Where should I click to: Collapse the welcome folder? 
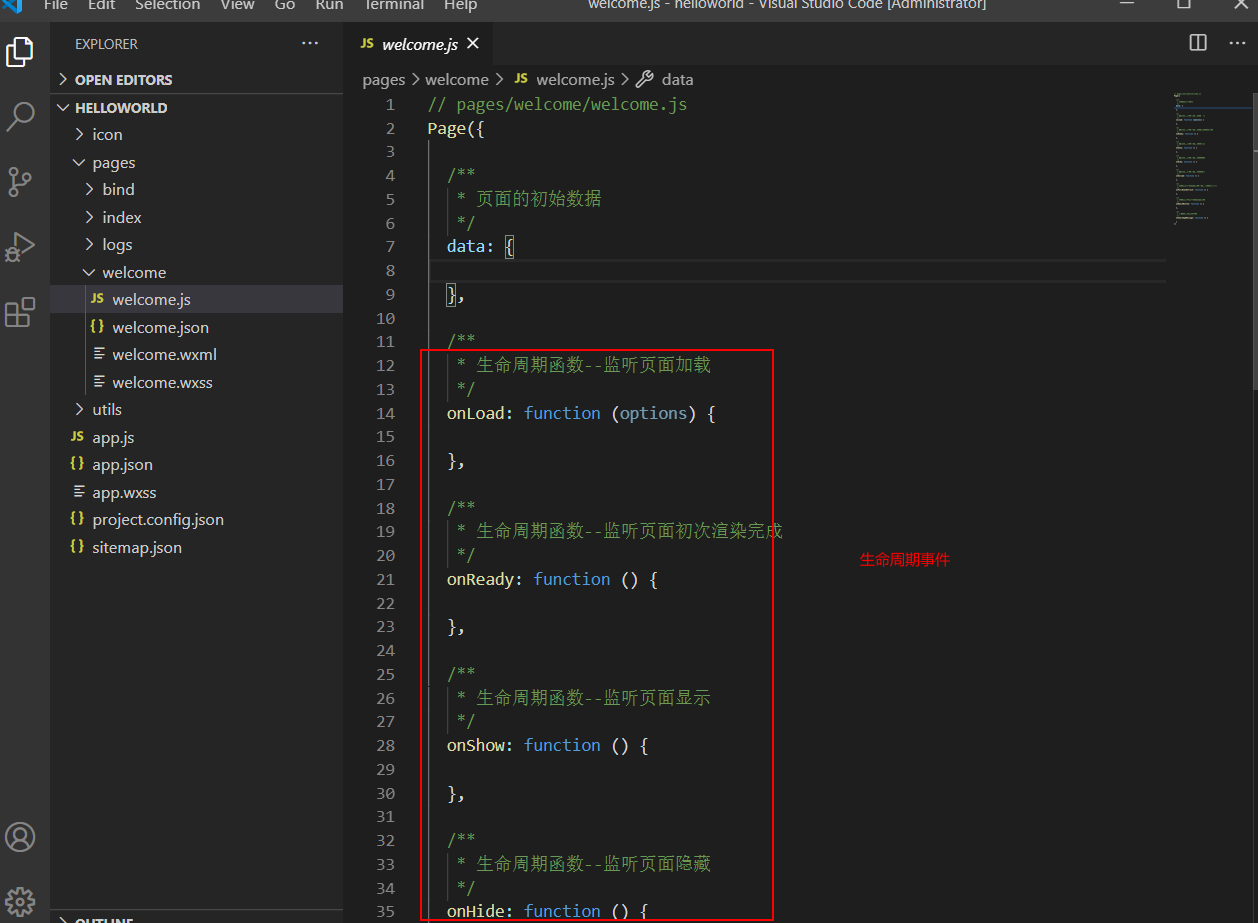click(196, 272)
